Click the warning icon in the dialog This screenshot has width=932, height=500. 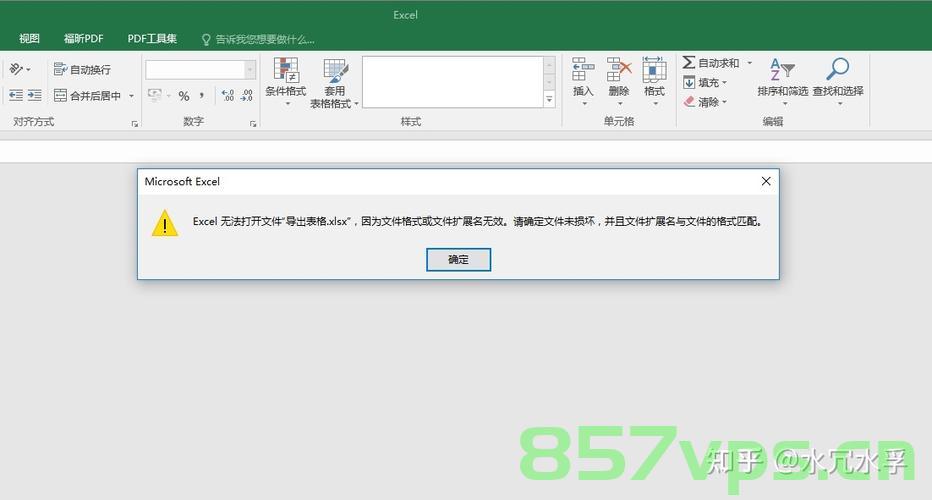(165, 223)
